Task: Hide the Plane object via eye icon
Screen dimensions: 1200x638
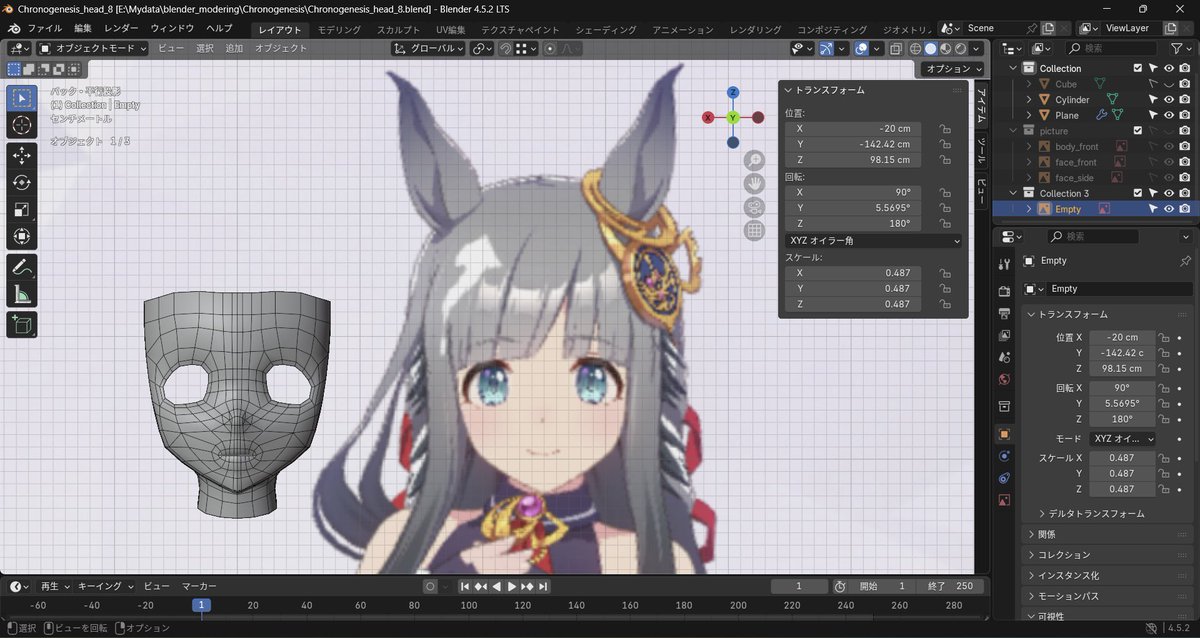Action: (x=1168, y=116)
